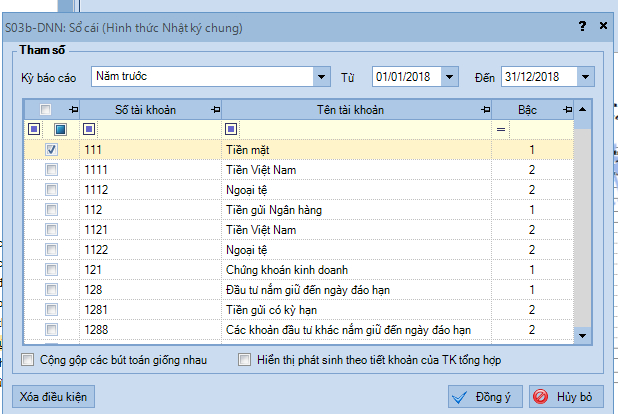Screen dimensions: 618x414
Task: Enable Hiển thị phát sinh theo tiết khoản option
Action: pos(245,360)
